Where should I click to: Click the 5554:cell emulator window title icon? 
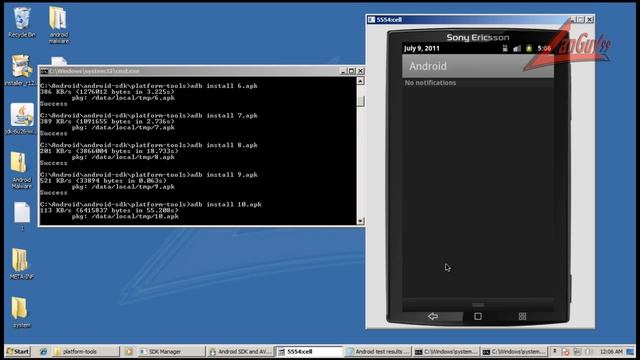(371, 19)
